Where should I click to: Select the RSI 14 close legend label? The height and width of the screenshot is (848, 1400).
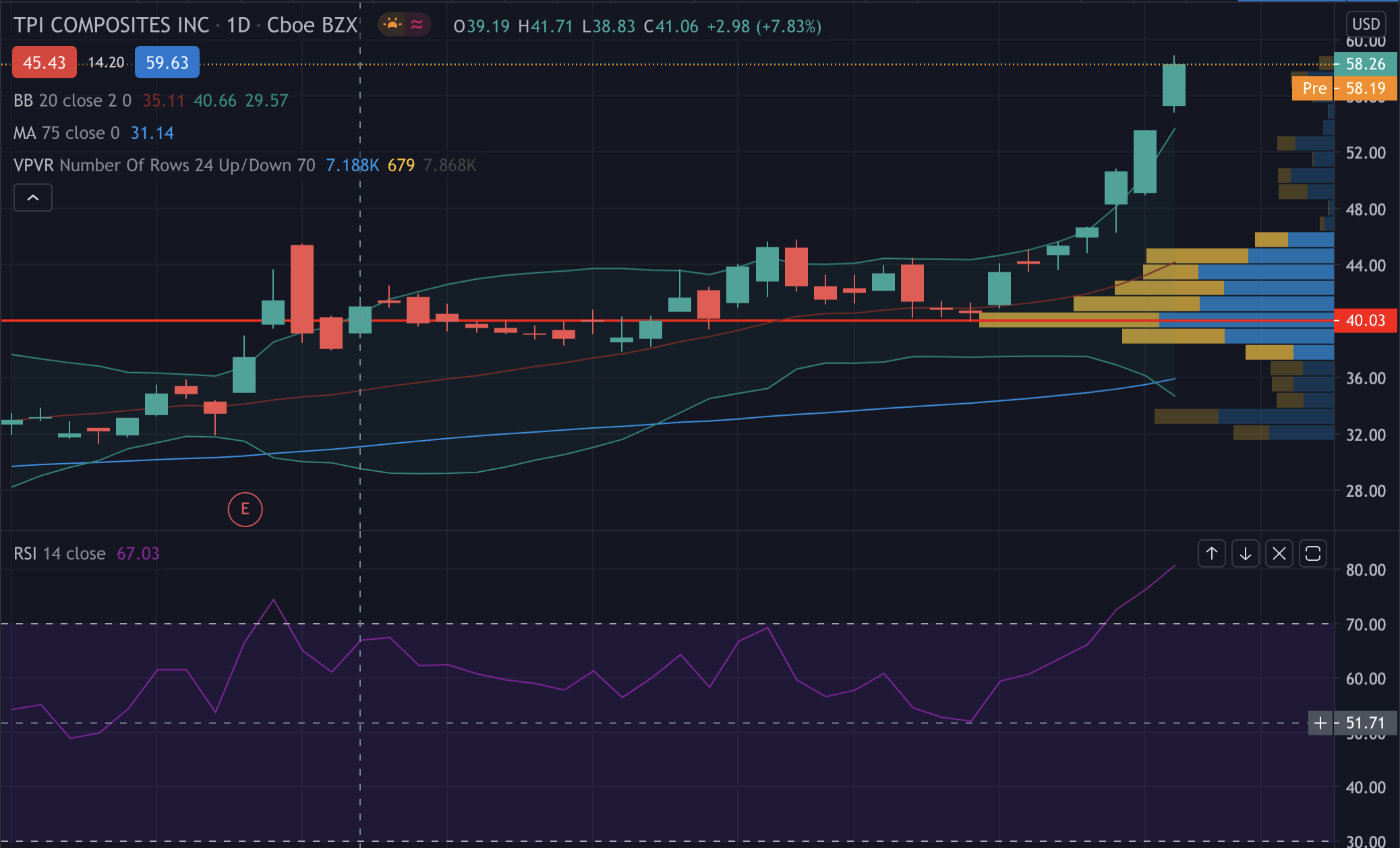coord(59,553)
